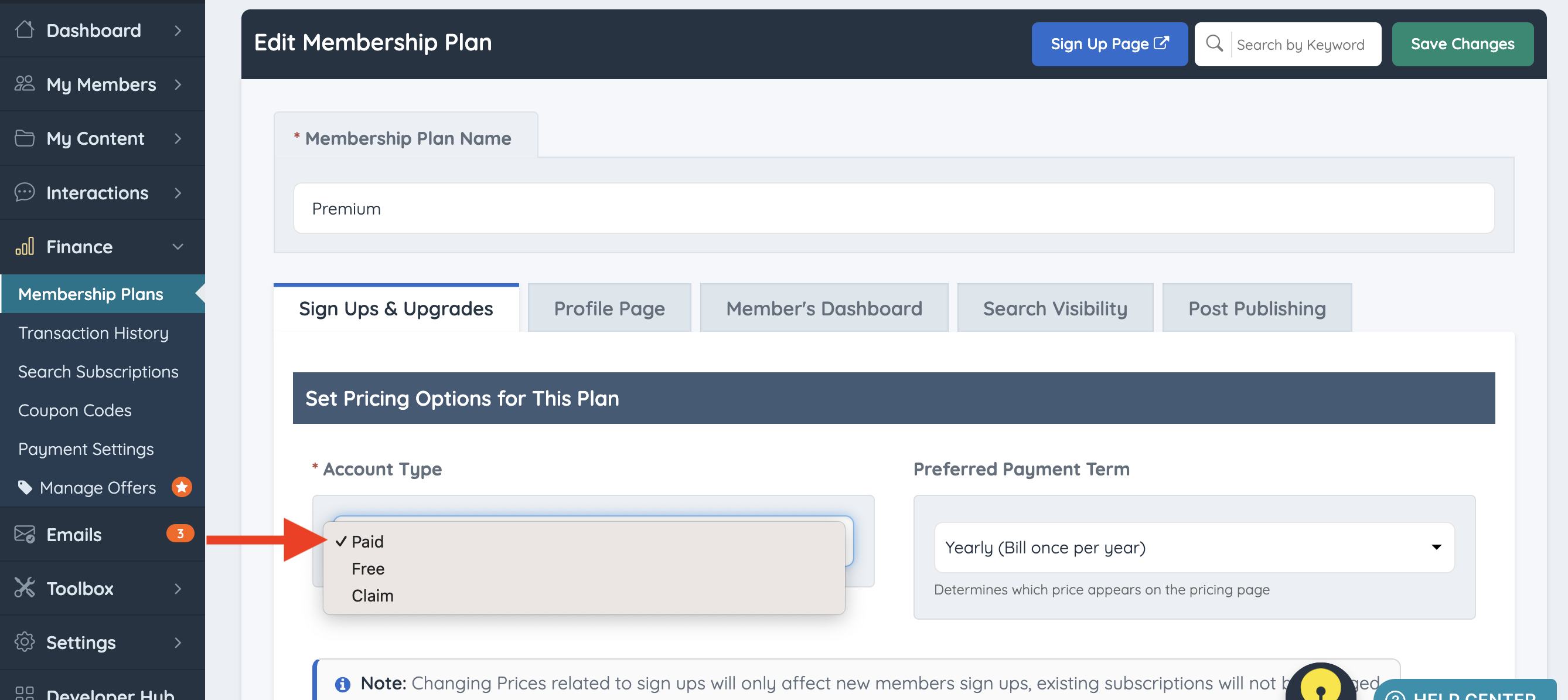Click the Save Changes button
This screenshot has height=700, width=1568.
[x=1461, y=44]
